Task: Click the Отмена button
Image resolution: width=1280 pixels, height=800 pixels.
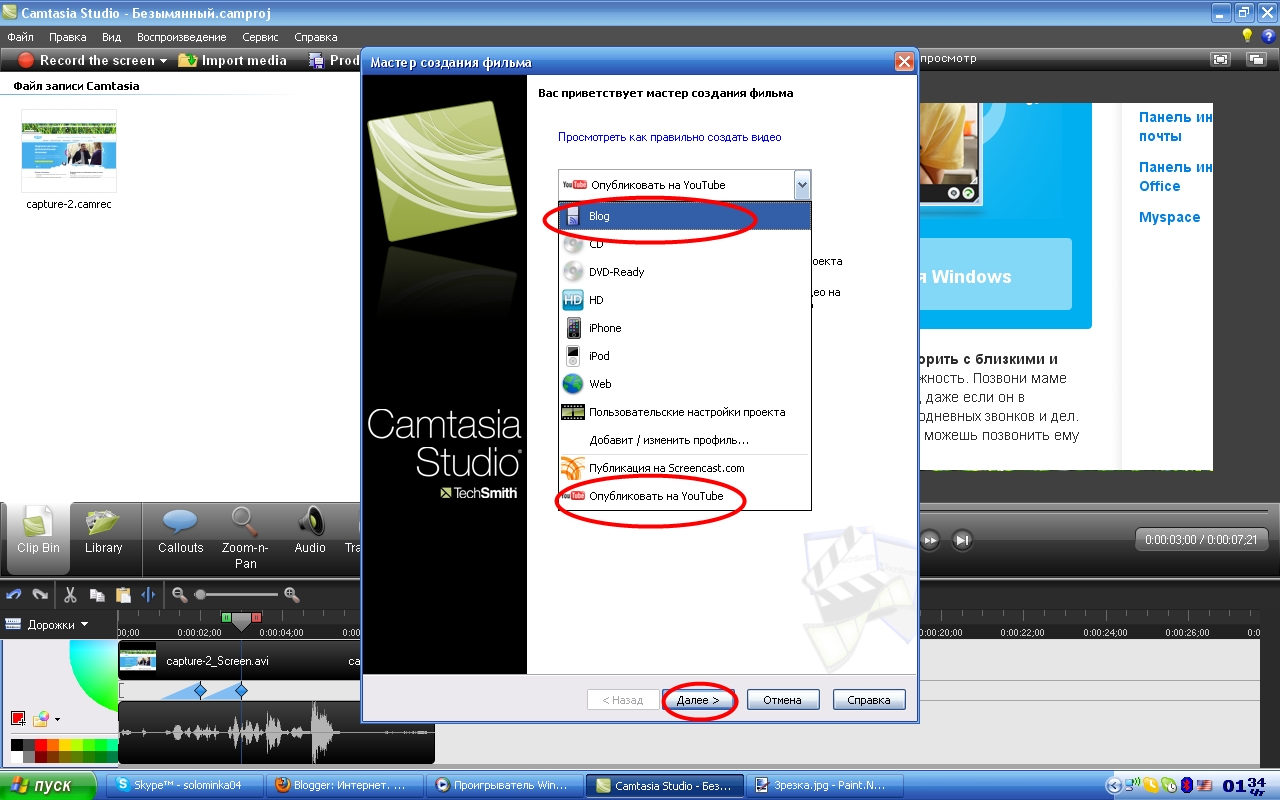Action: 783,700
